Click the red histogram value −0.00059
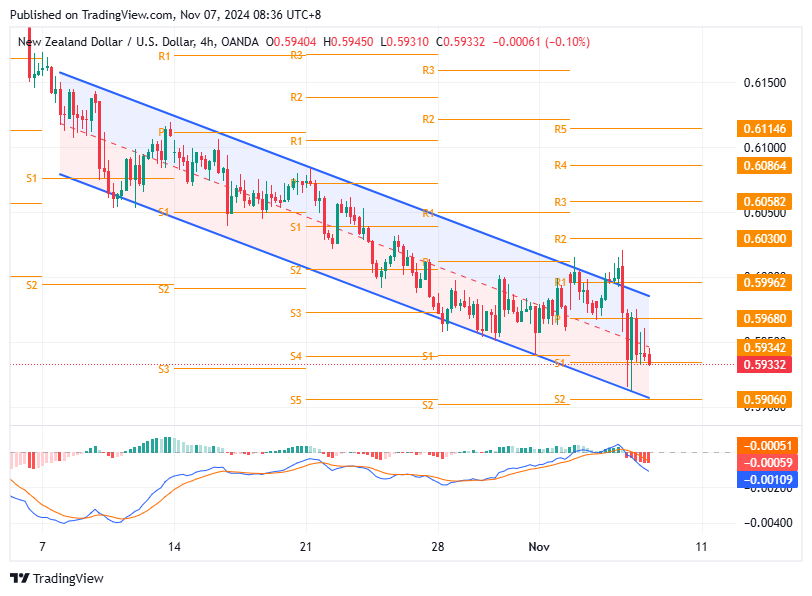 click(767, 462)
